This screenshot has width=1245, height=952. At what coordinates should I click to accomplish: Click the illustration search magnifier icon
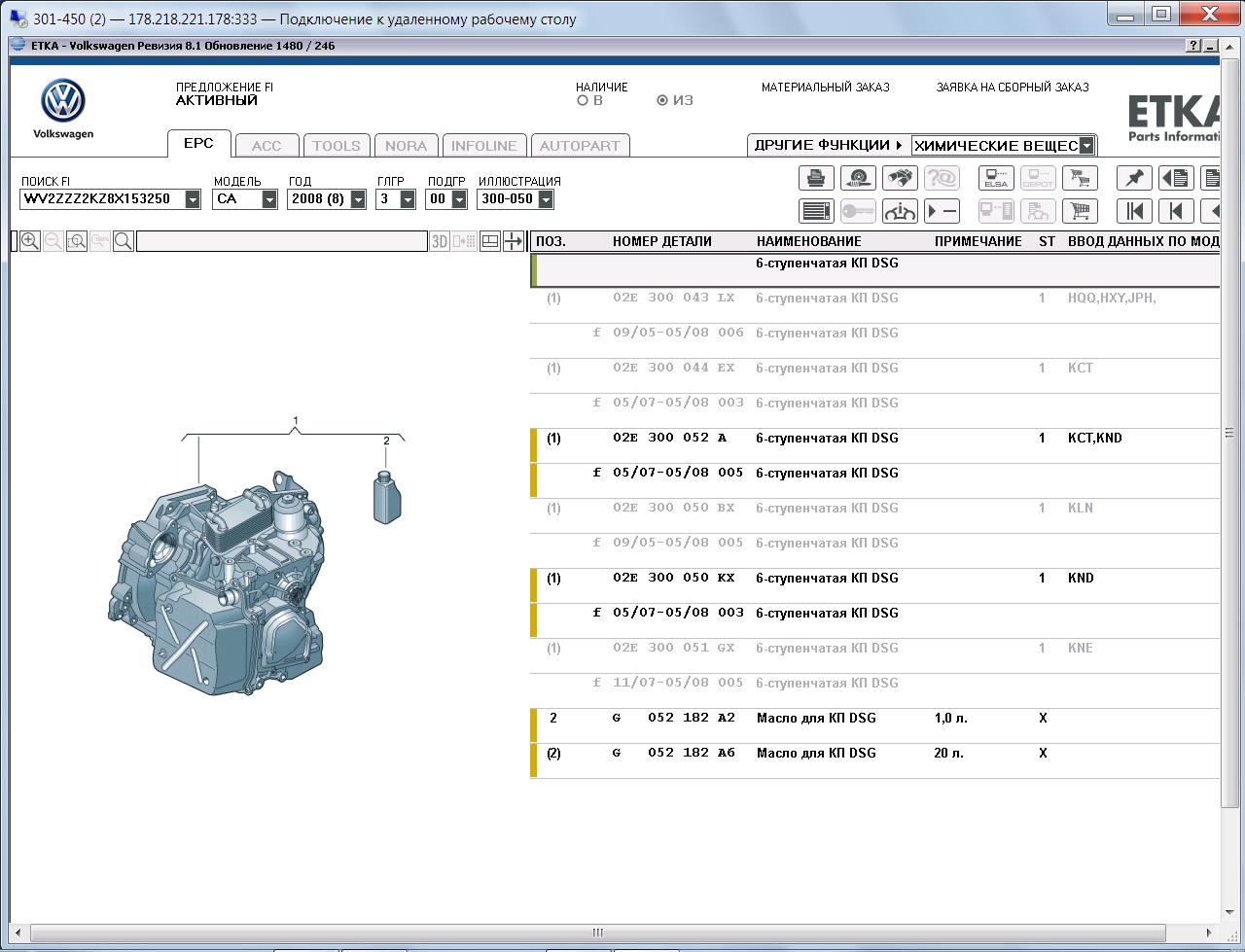[124, 241]
